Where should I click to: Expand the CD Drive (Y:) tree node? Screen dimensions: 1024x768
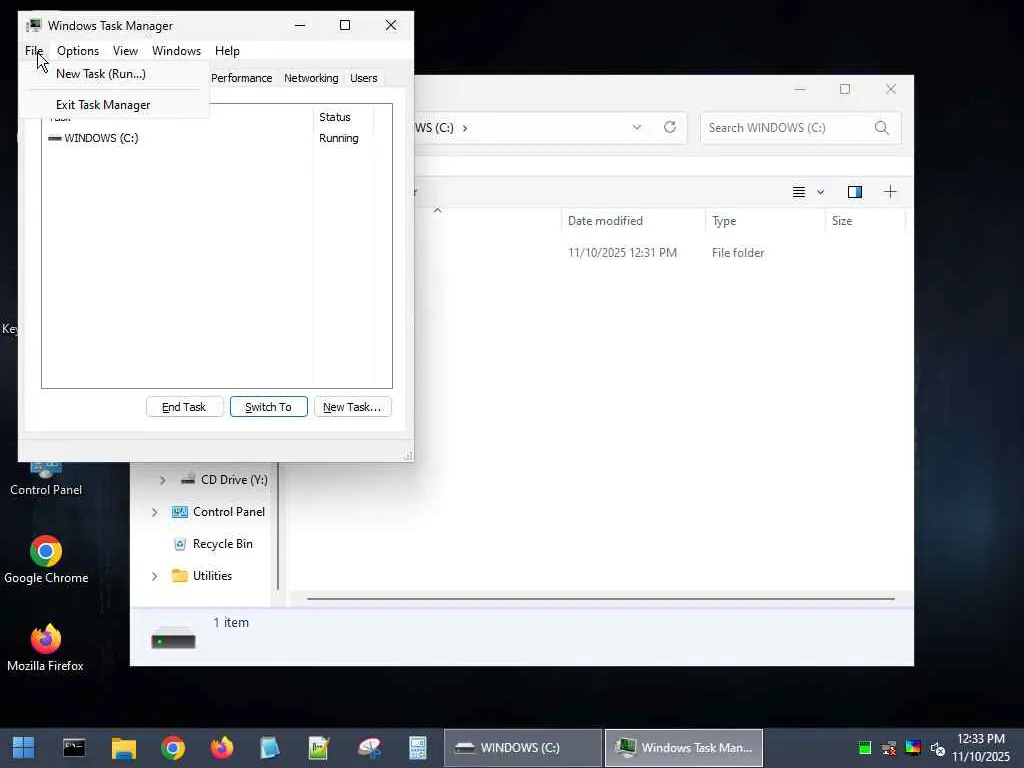point(163,480)
